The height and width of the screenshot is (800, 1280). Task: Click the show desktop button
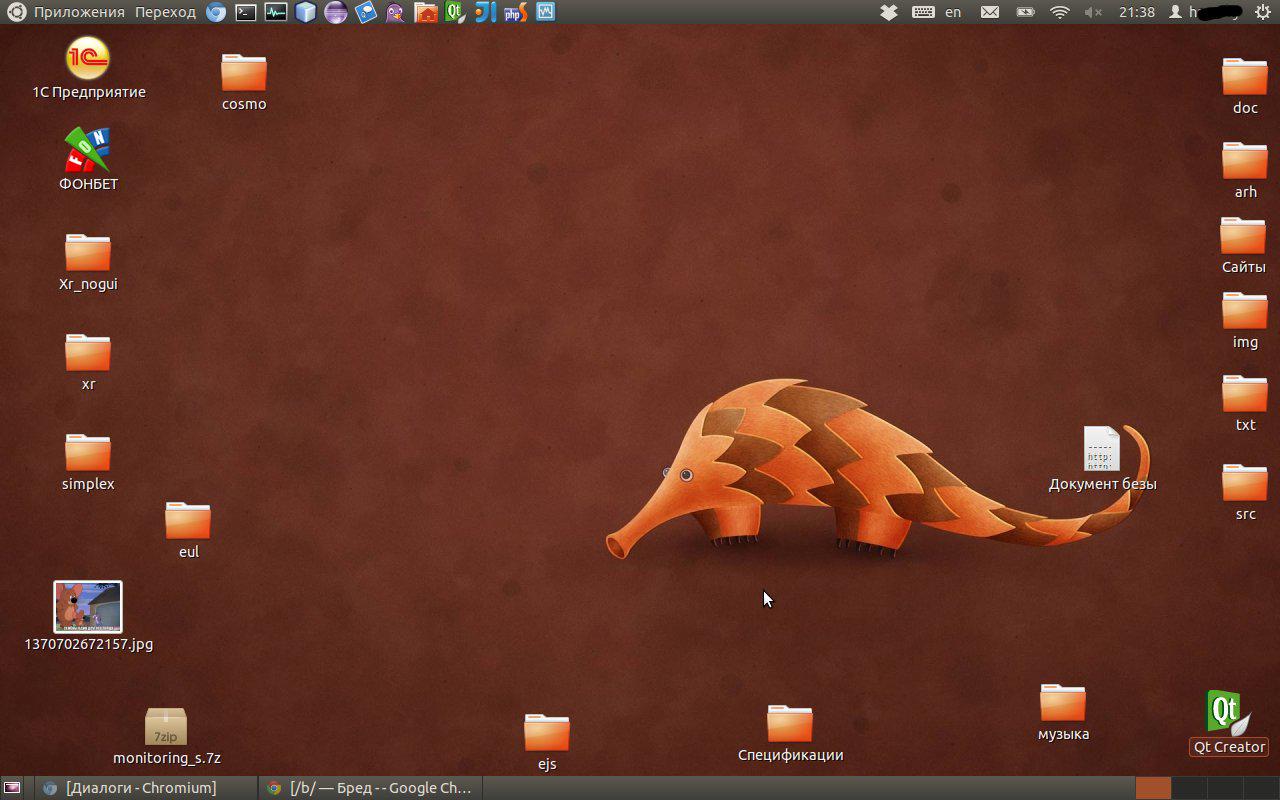[x=12, y=788]
